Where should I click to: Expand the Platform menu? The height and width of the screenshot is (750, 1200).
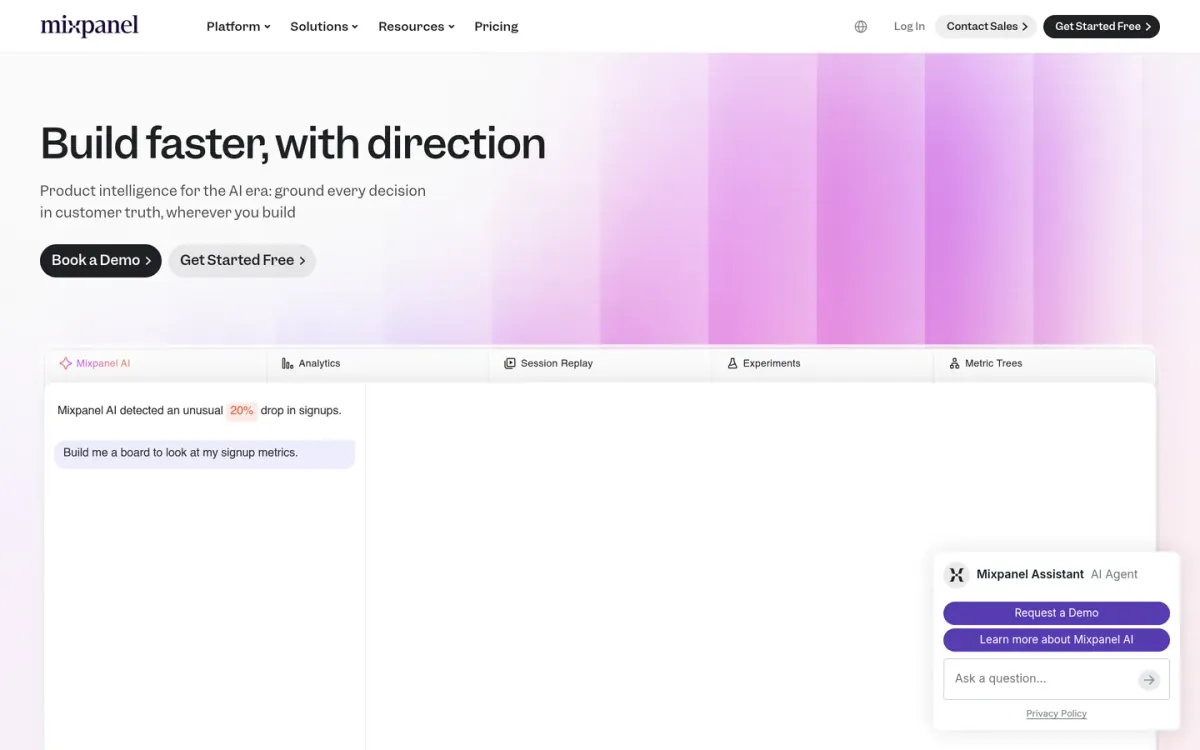[238, 27]
